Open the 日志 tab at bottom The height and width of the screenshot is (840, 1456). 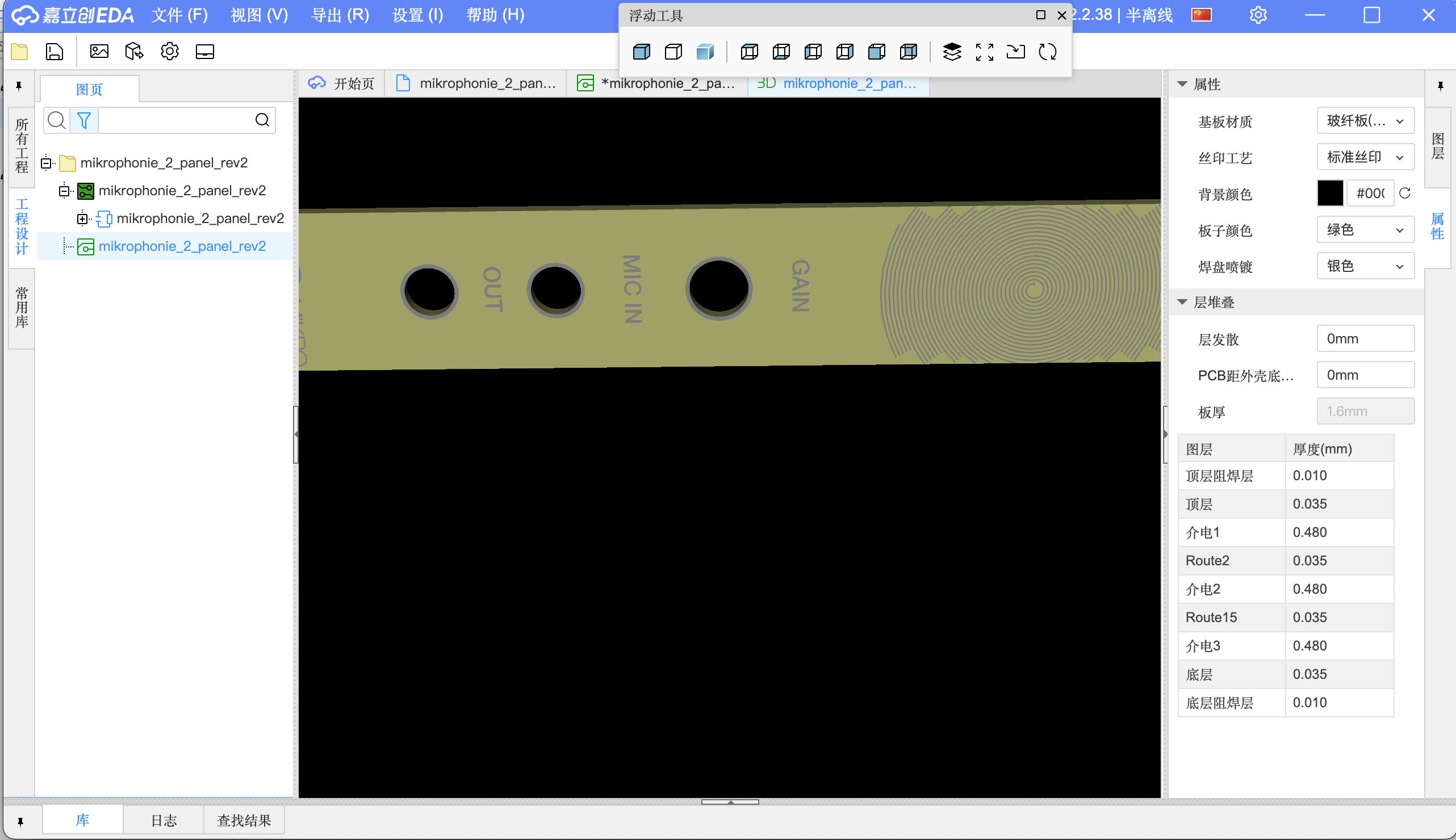pyautogui.click(x=164, y=820)
